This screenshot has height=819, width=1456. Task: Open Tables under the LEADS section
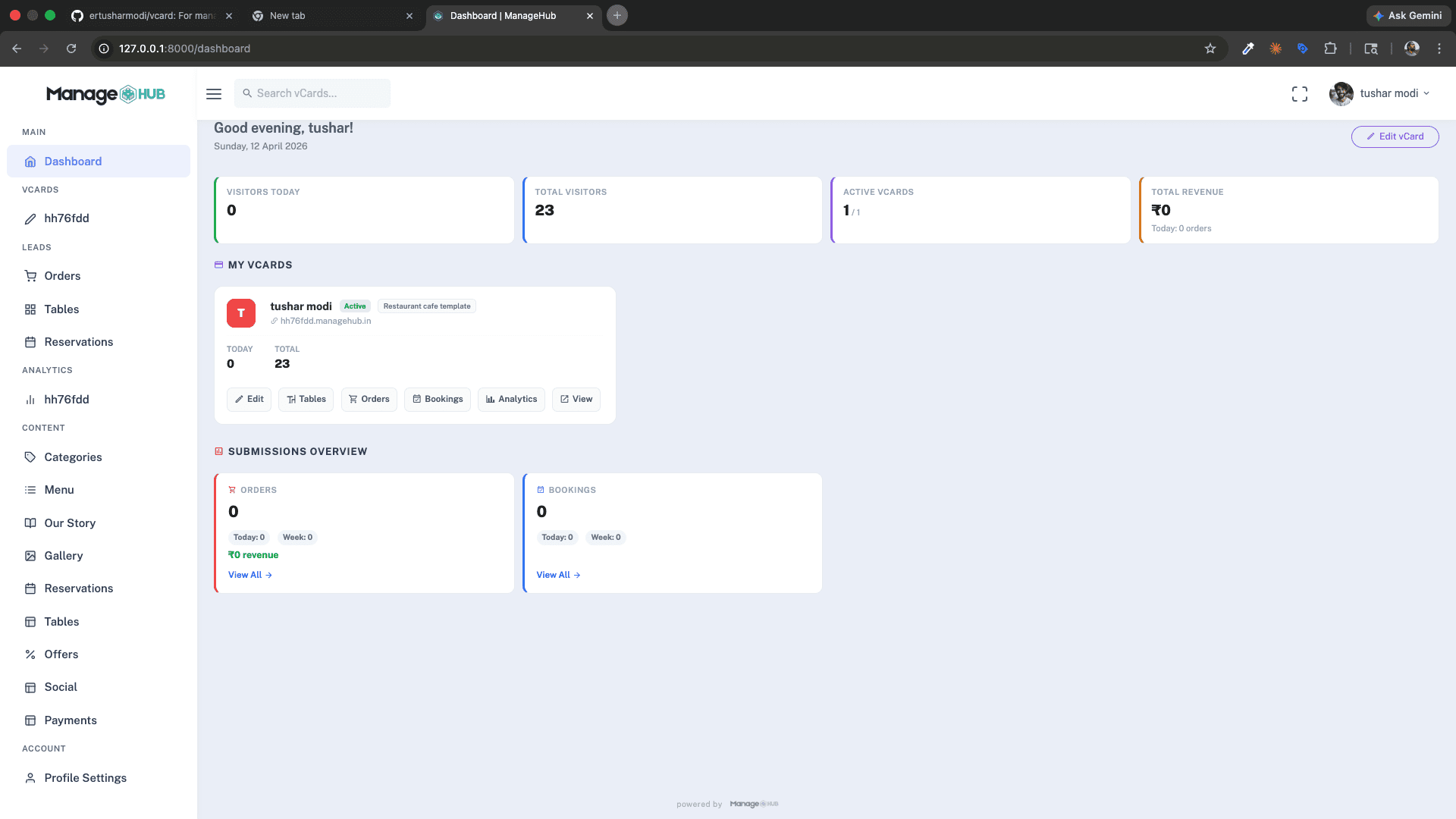pos(99,309)
